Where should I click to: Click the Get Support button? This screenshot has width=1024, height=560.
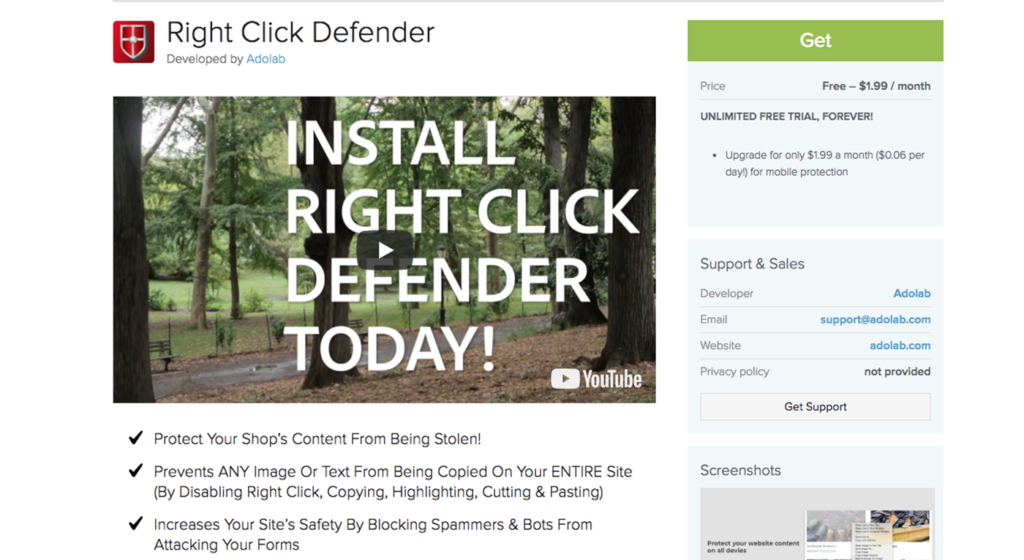tap(815, 407)
